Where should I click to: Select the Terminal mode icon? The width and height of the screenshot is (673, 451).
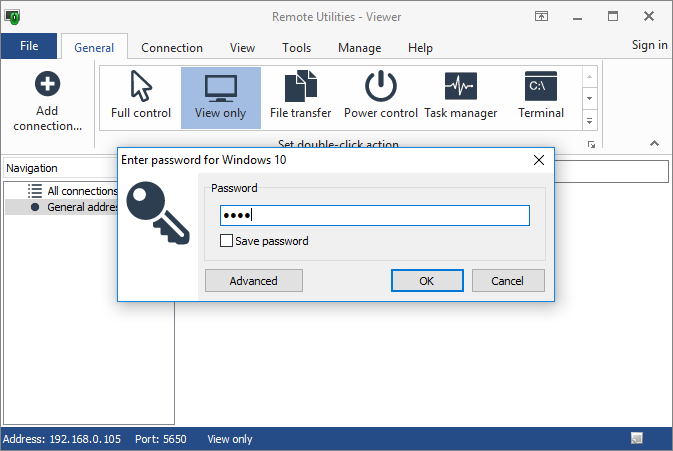pos(540,88)
